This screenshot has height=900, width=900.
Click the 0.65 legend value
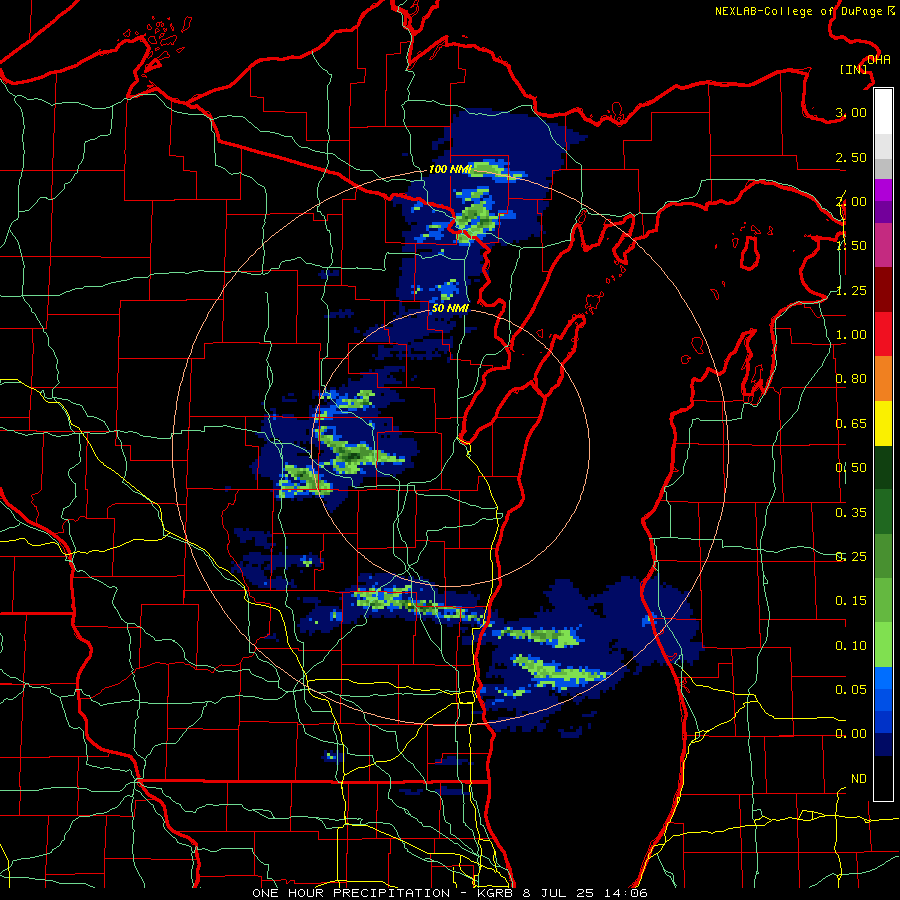(x=851, y=424)
